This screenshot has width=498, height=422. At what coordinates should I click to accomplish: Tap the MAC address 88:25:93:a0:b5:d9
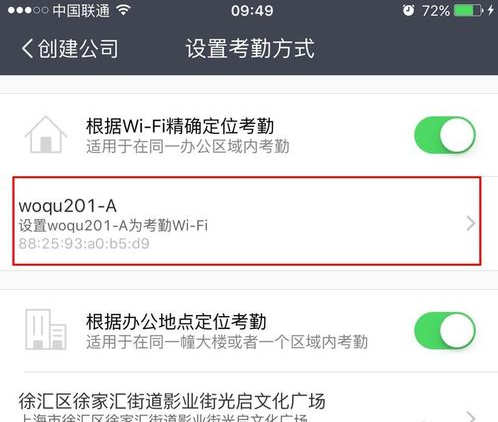tap(84, 244)
